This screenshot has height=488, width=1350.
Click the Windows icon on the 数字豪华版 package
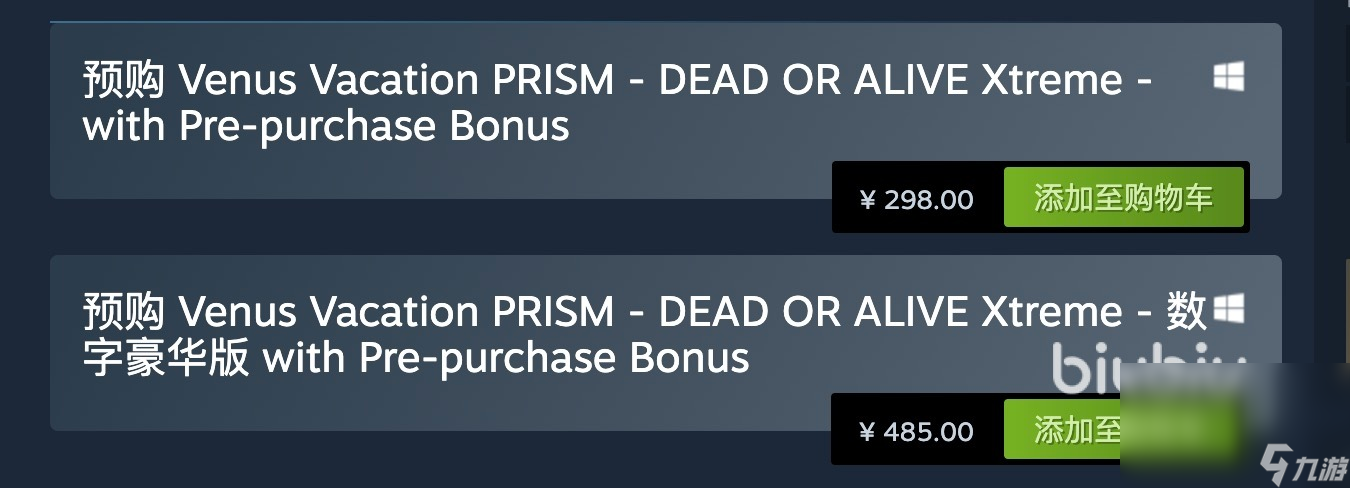point(1229,308)
